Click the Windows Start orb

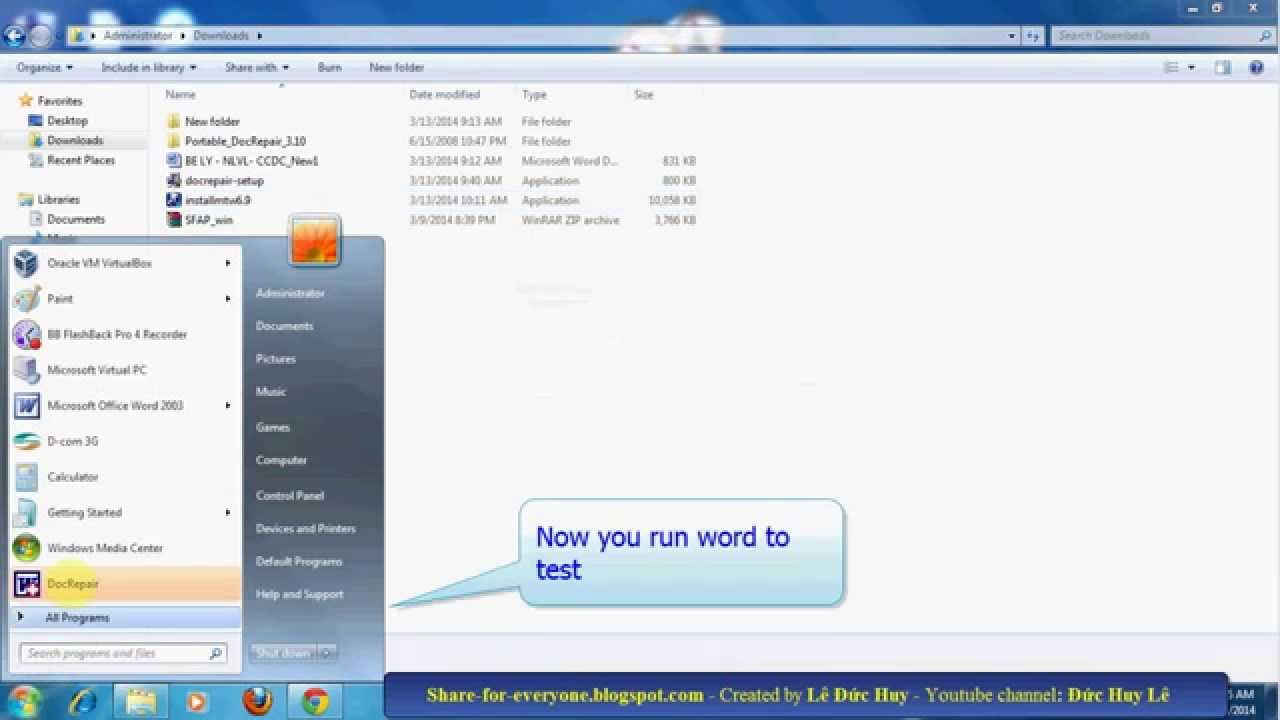[24, 701]
